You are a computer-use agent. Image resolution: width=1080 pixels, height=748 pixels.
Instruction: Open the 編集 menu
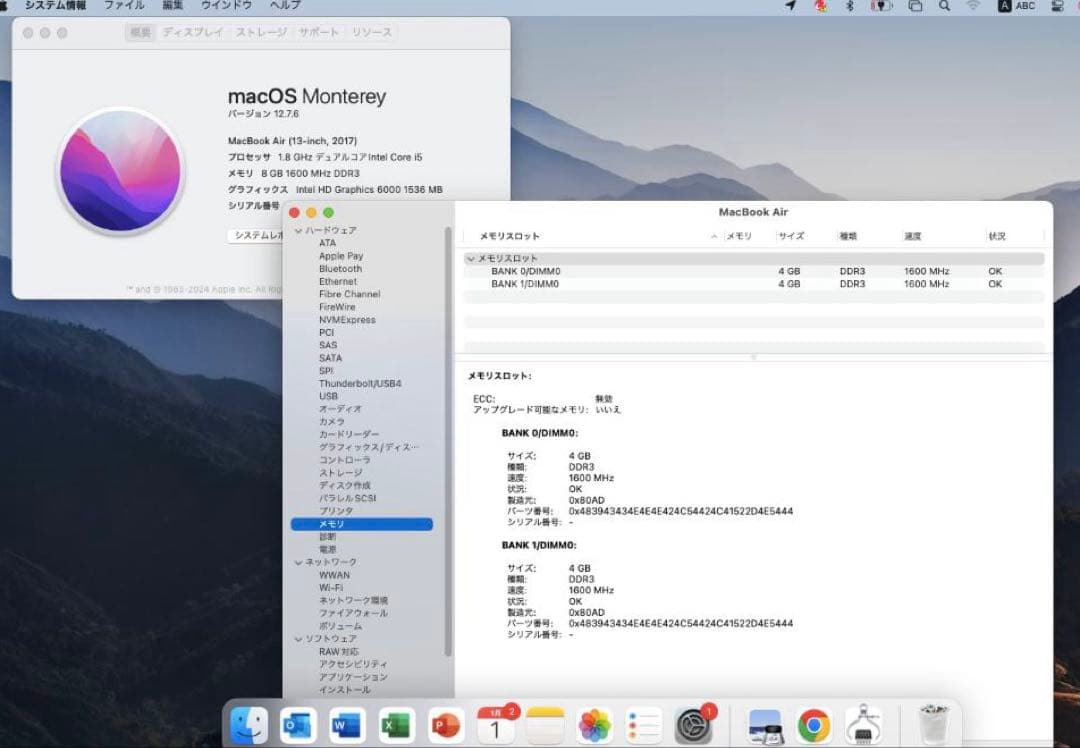click(173, 6)
